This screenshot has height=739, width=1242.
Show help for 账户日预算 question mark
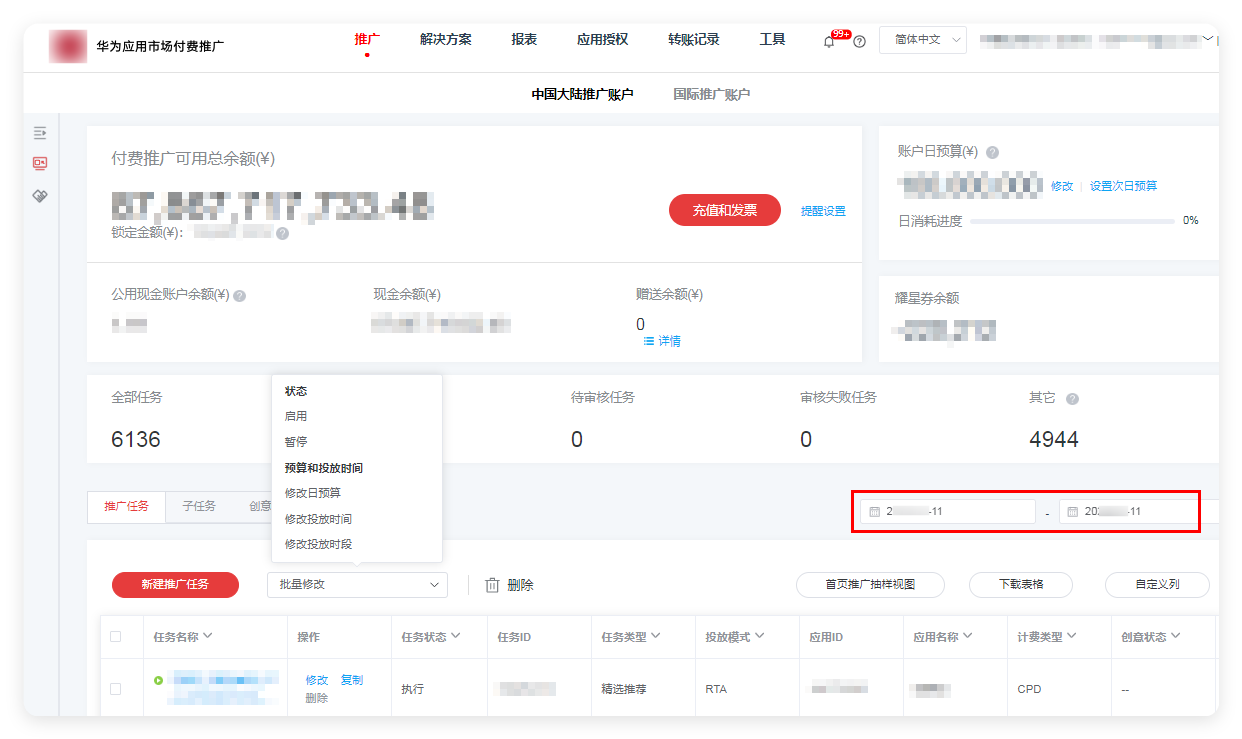click(x=992, y=152)
